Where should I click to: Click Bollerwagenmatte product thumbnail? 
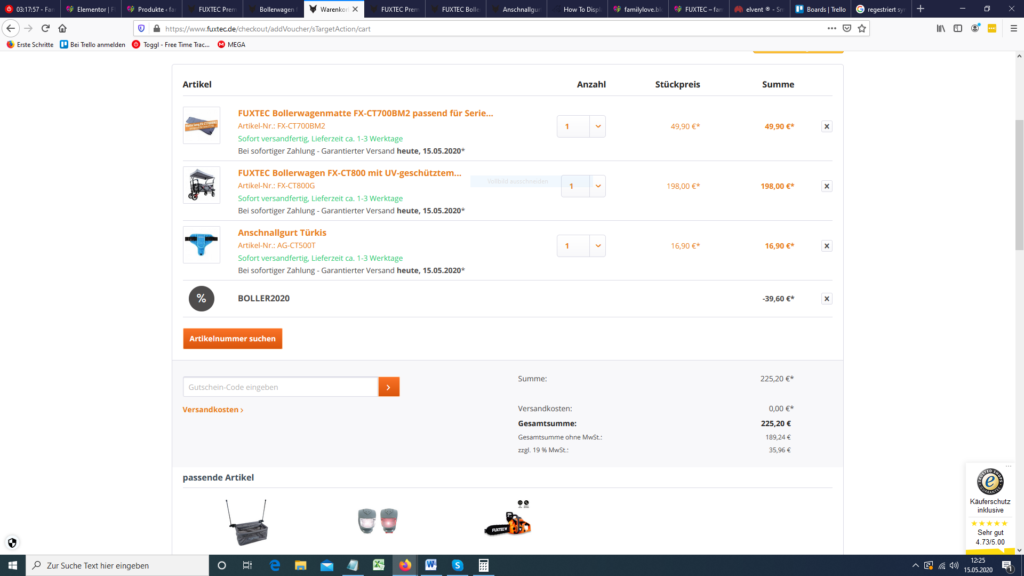pos(201,125)
